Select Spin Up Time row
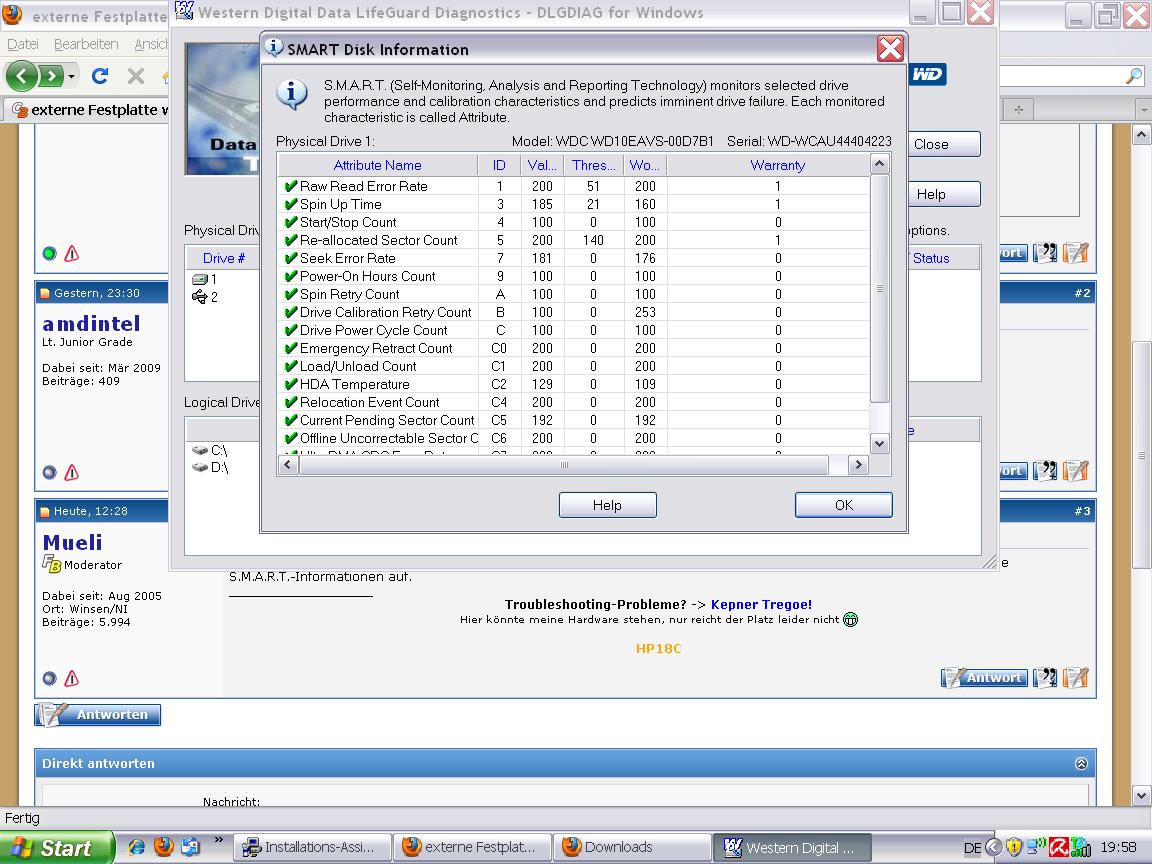Viewport: 1152px width, 864px height. 573,204
